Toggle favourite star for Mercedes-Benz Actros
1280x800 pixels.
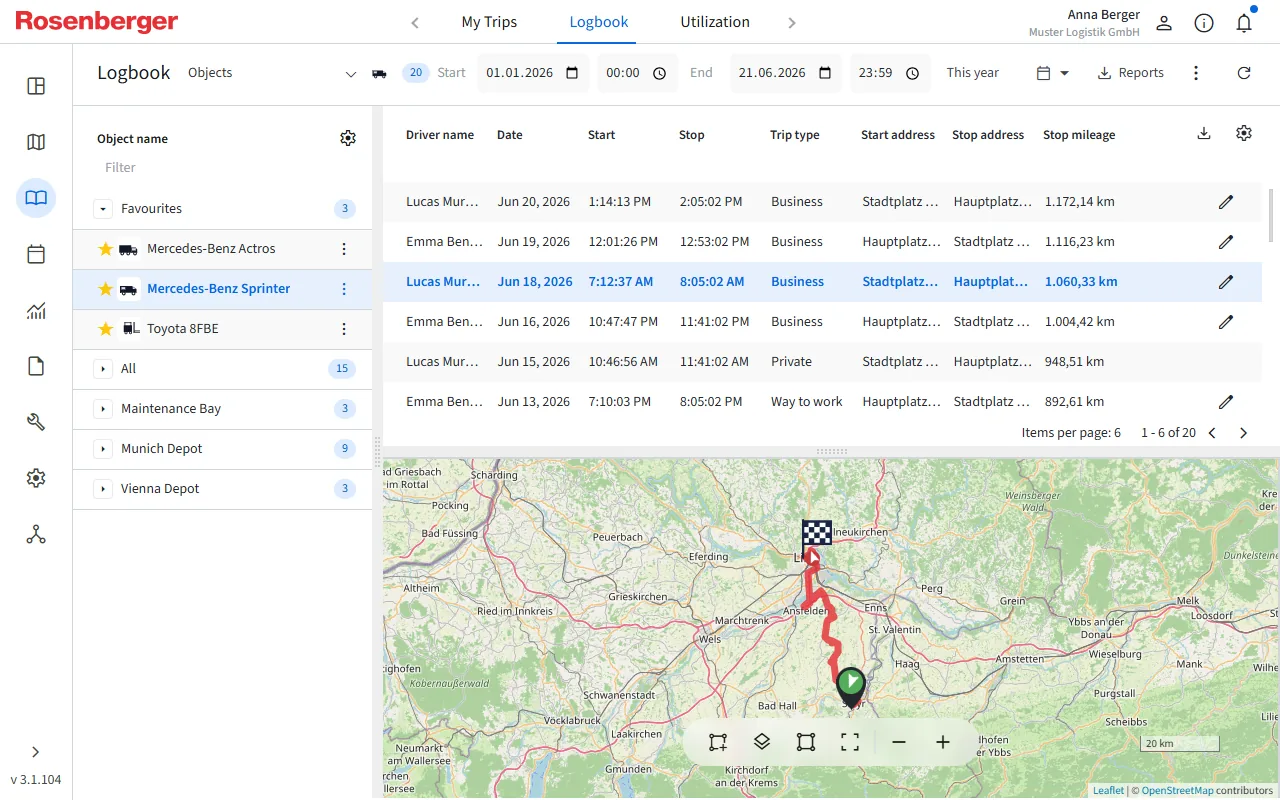[105, 249]
